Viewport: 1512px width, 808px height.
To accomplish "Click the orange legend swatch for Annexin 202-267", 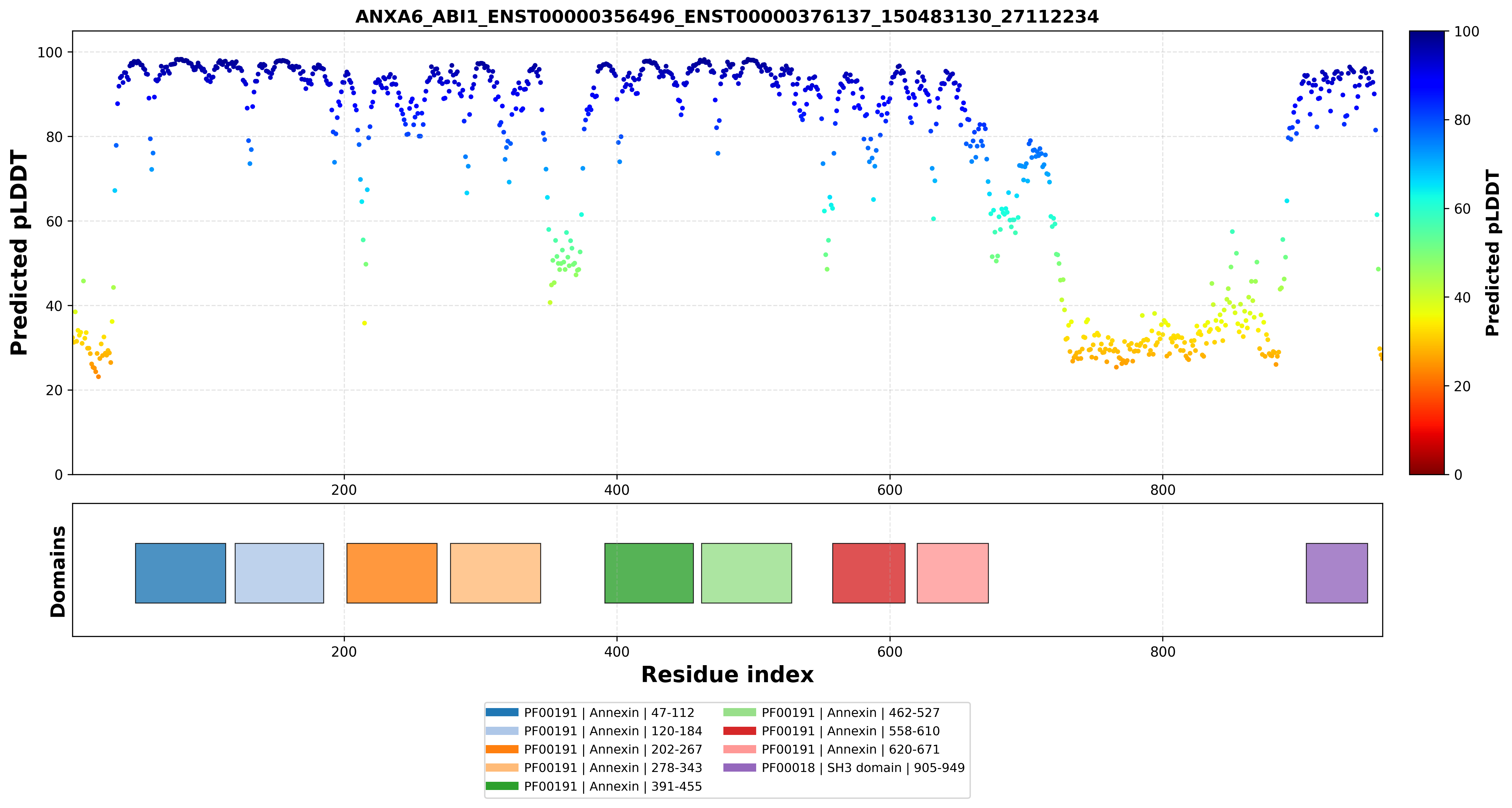I will [x=502, y=749].
